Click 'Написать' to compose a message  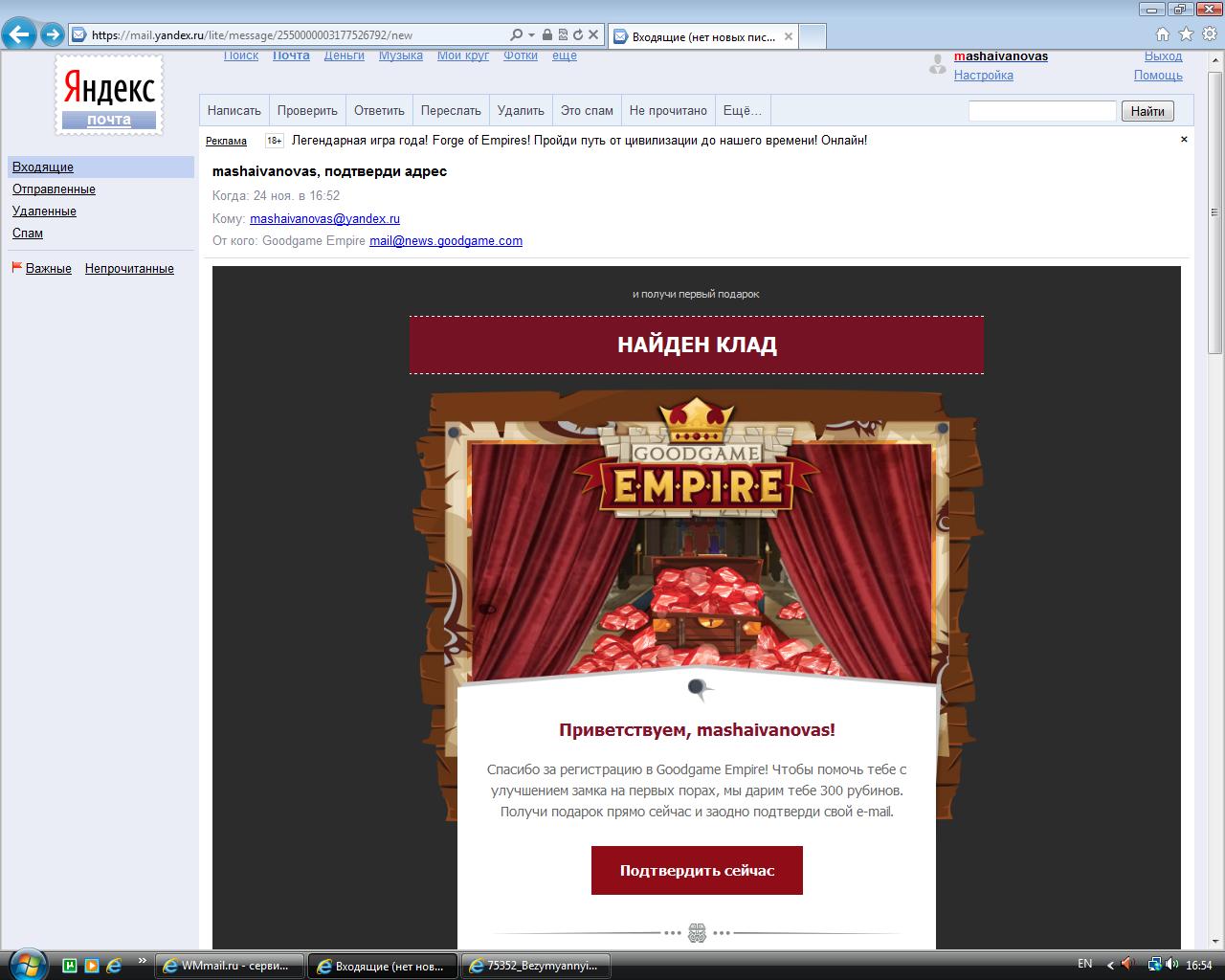234,110
